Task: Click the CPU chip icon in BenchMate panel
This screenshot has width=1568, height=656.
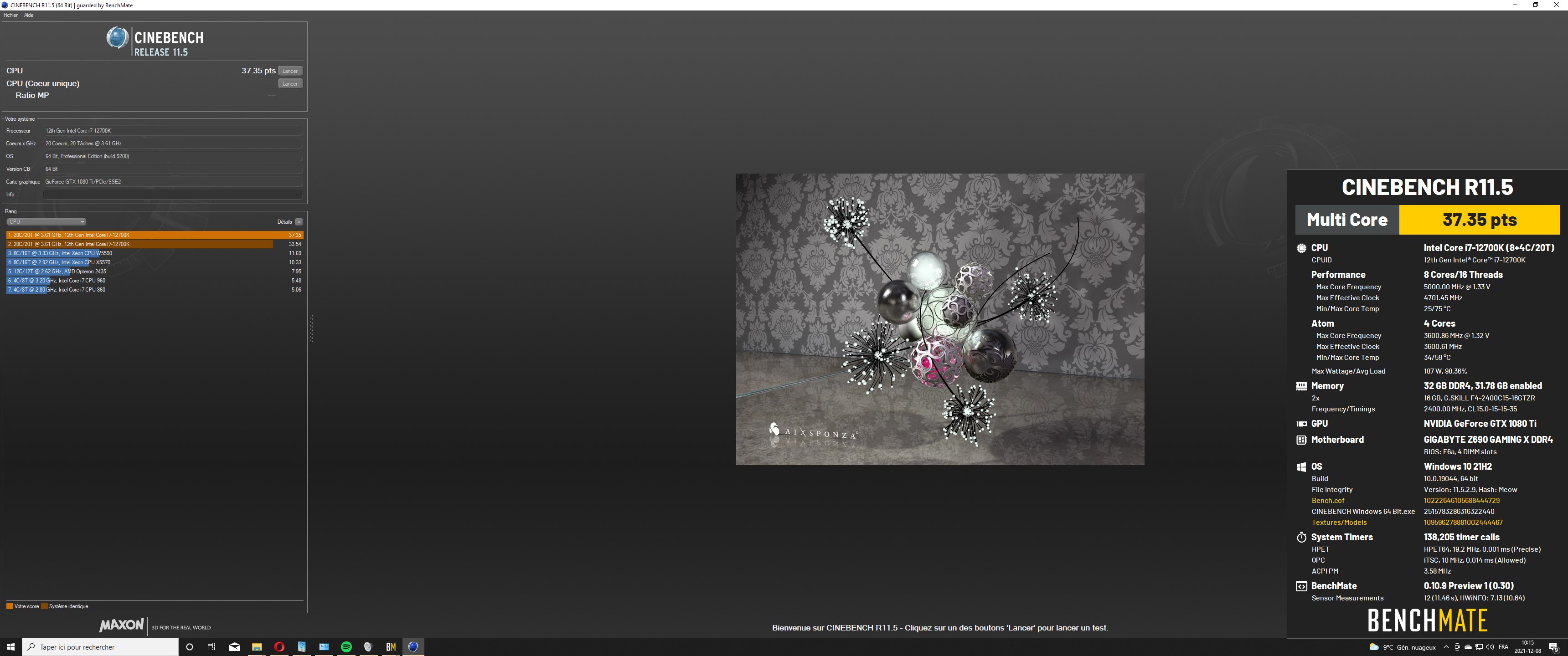Action: [1301, 248]
